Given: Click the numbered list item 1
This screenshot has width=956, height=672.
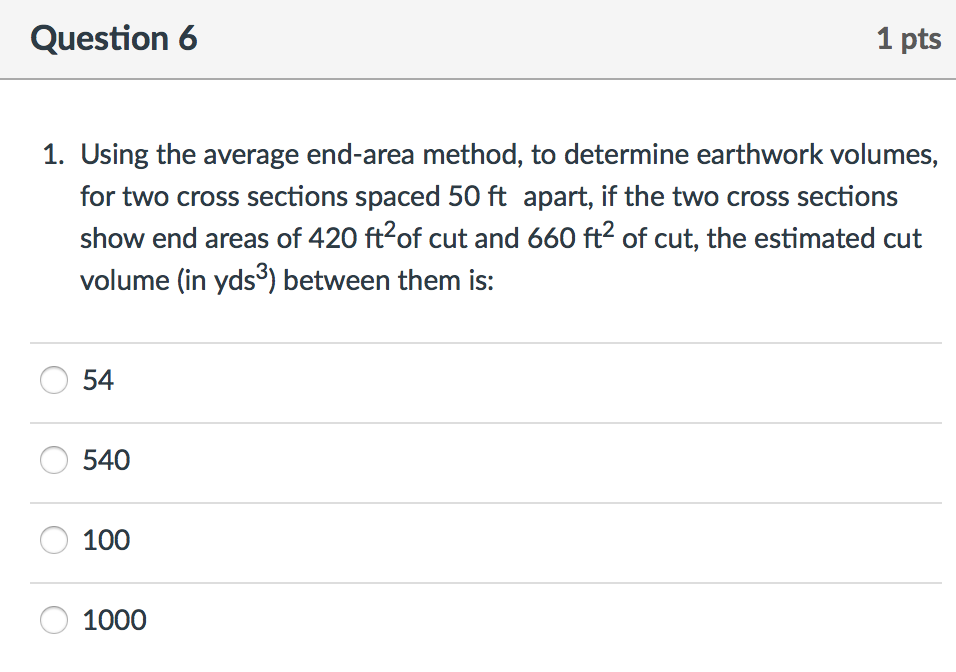Looking at the screenshot, I should pos(56,154).
